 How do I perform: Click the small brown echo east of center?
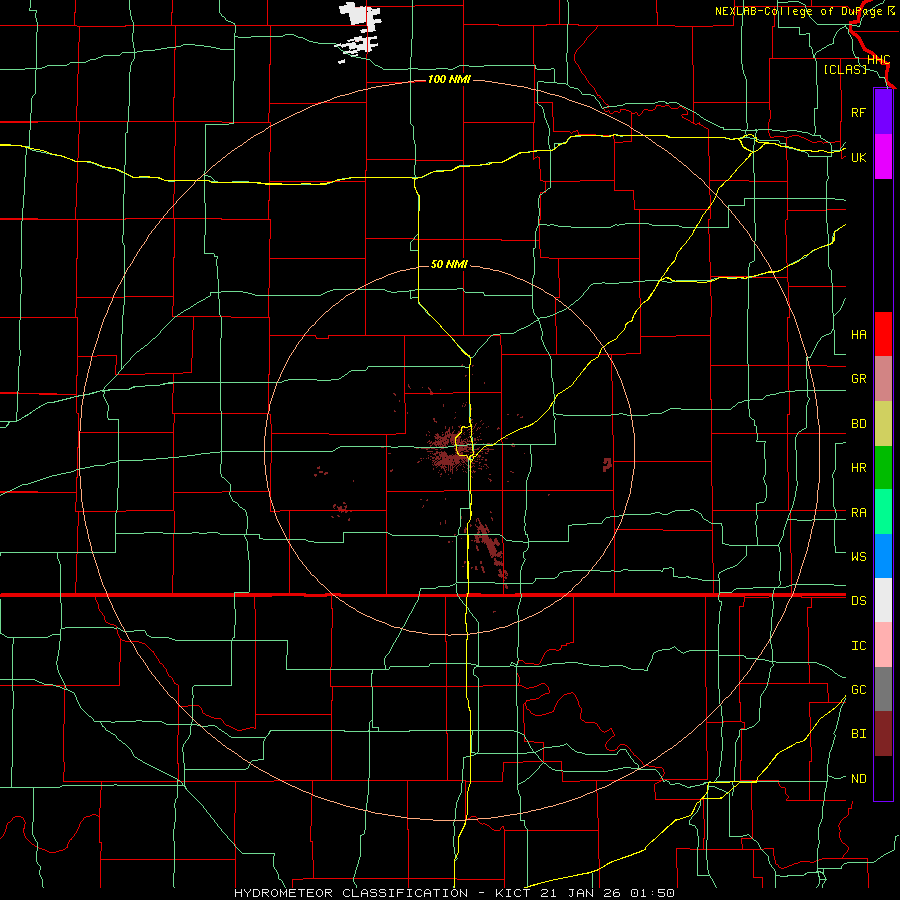pos(607,464)
